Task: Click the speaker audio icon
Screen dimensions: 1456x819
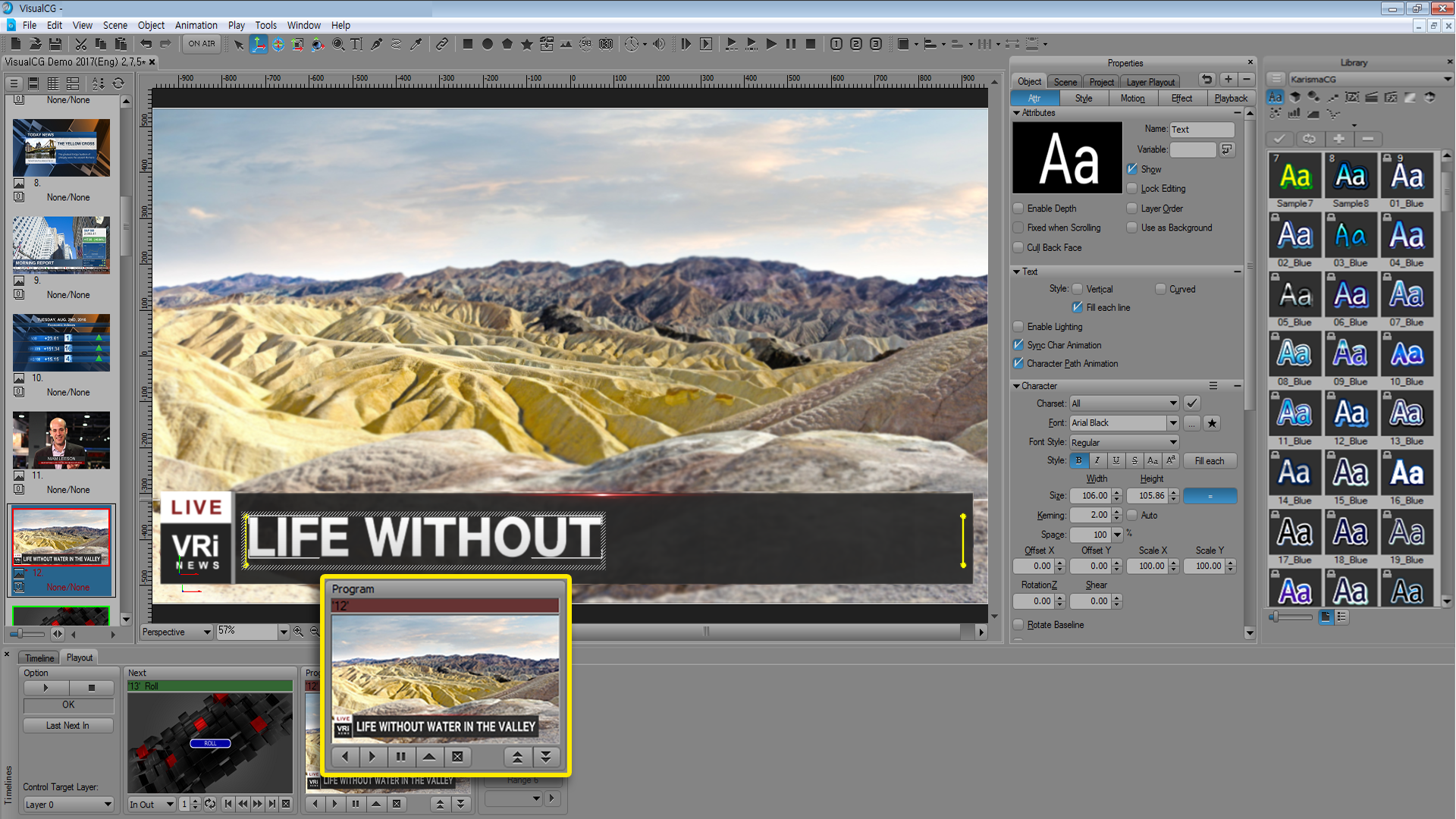Action: point(659,44)
